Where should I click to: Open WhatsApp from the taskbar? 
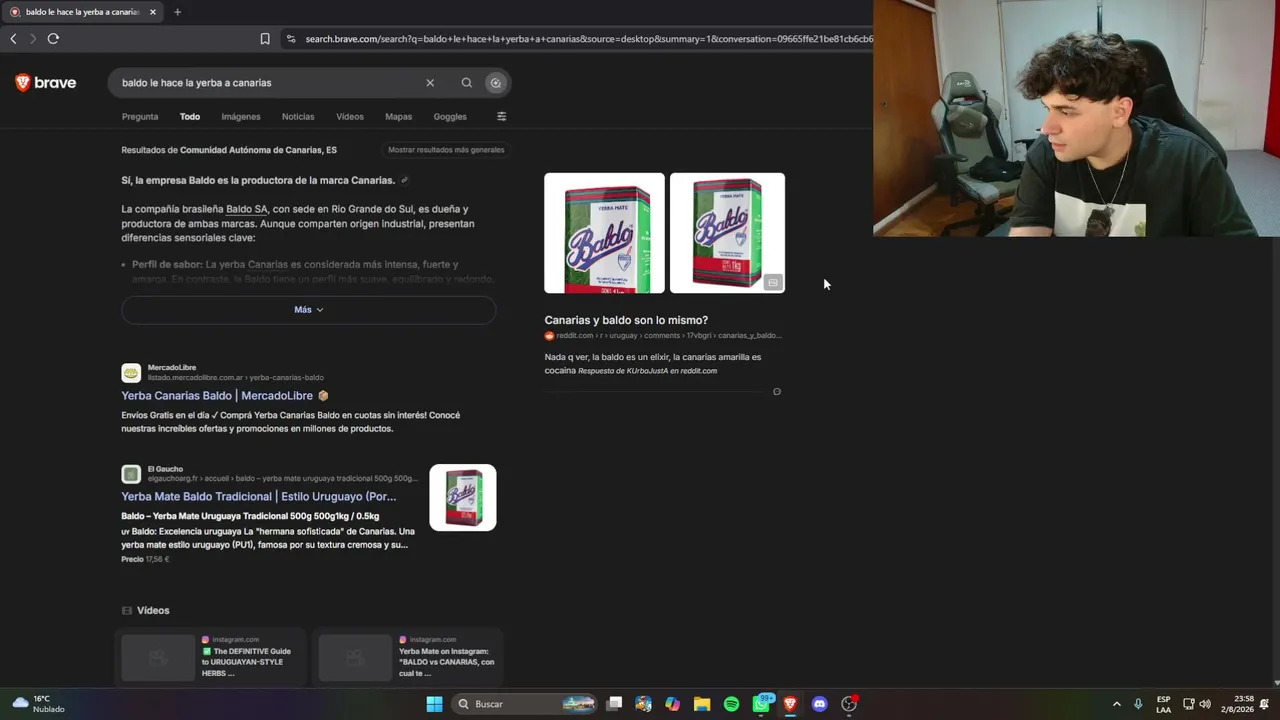[x=761, y=704]
